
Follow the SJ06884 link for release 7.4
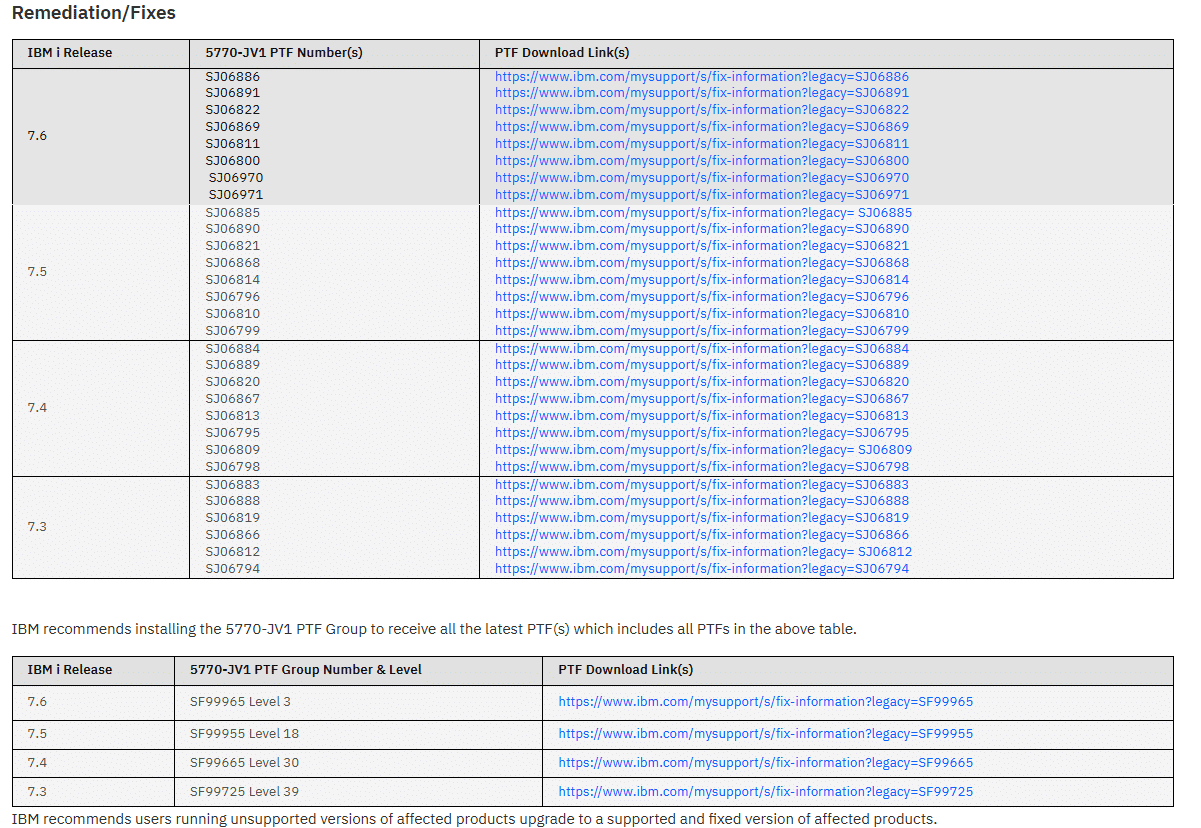coord(701,349)
